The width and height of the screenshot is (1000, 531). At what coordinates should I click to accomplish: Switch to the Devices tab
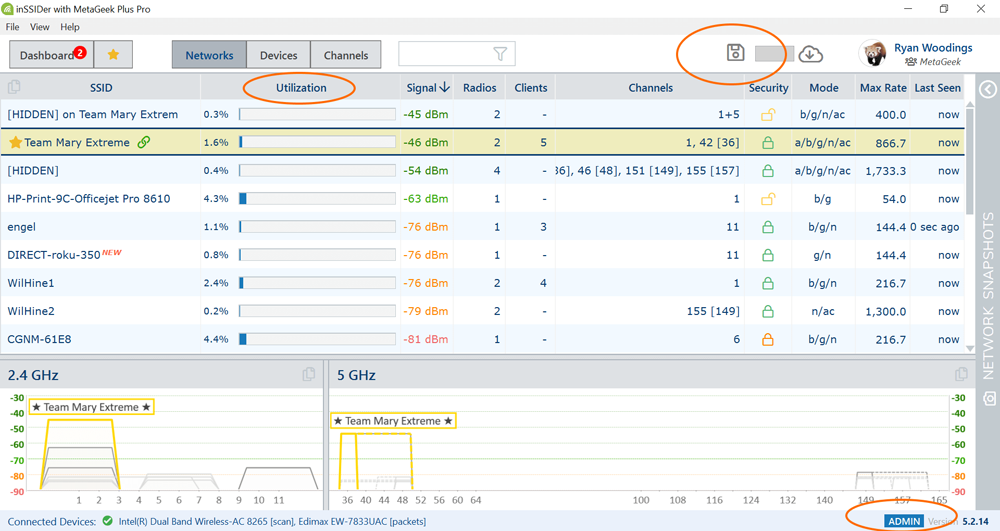tap(279, 55)
